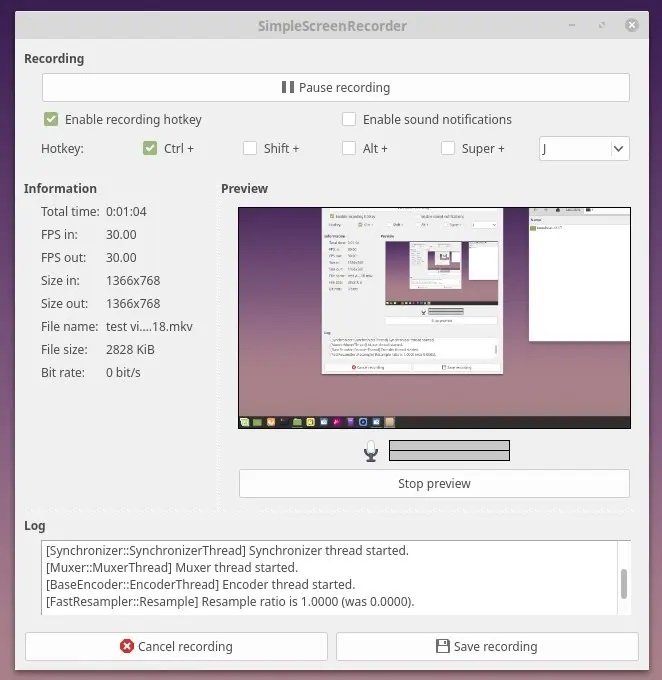Click the Synchronizer thread started log line
Viewport: 662px width, 680px height.
click(227, 551)
